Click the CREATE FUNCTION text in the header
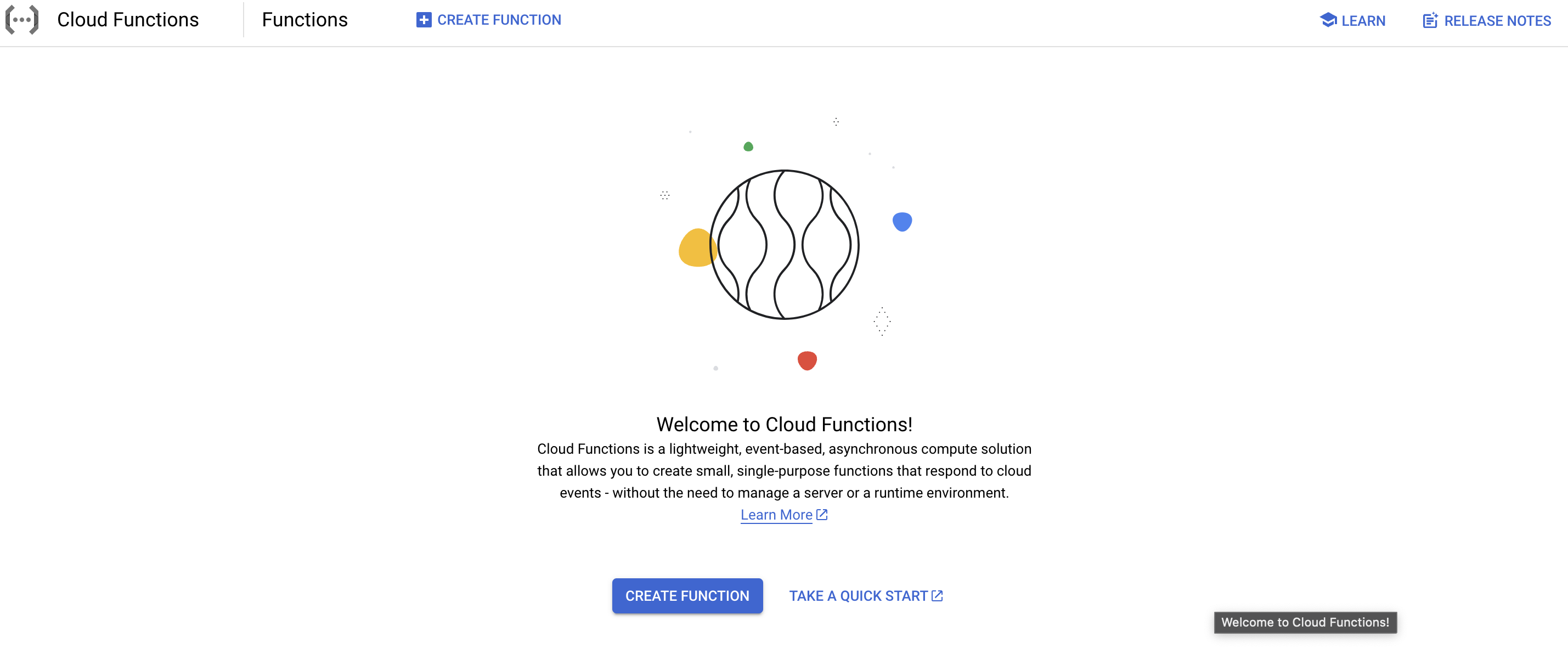The height and width of the screenshot is (654, 1568). 499,20
